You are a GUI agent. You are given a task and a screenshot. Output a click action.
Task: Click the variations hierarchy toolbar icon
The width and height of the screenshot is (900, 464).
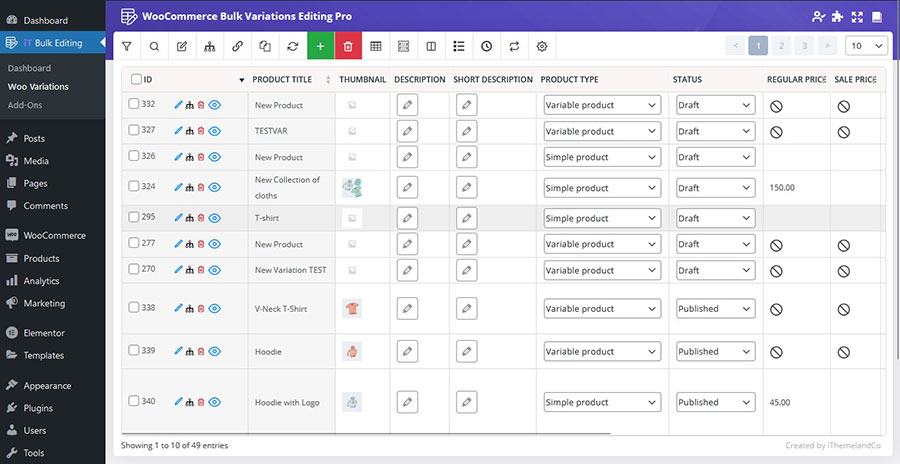tap(210, 47)
